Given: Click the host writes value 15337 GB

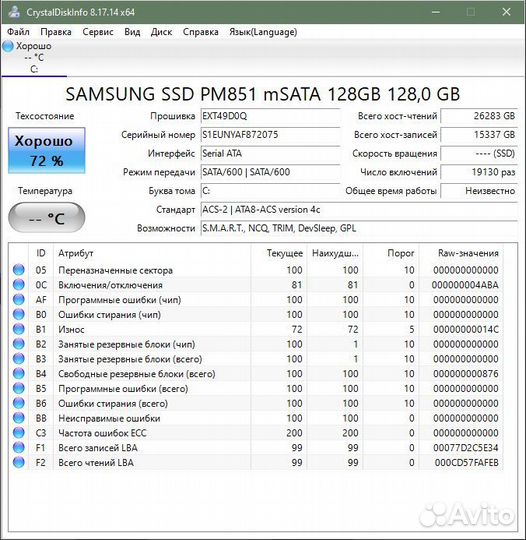Looking at the screenshot, I should click(x=479, y=135).
